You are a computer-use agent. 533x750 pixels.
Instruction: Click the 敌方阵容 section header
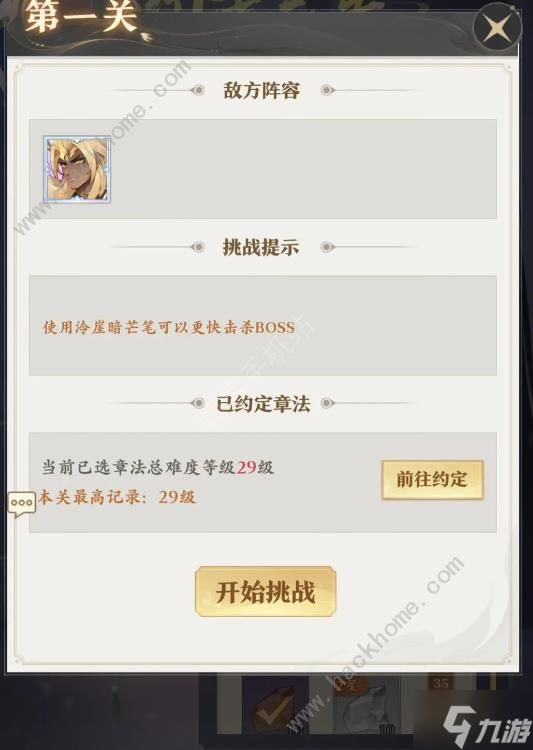coord(262,90)
